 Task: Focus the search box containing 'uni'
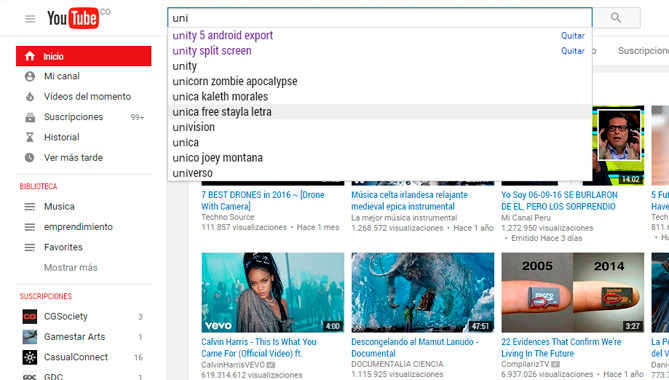click(380, 18)
